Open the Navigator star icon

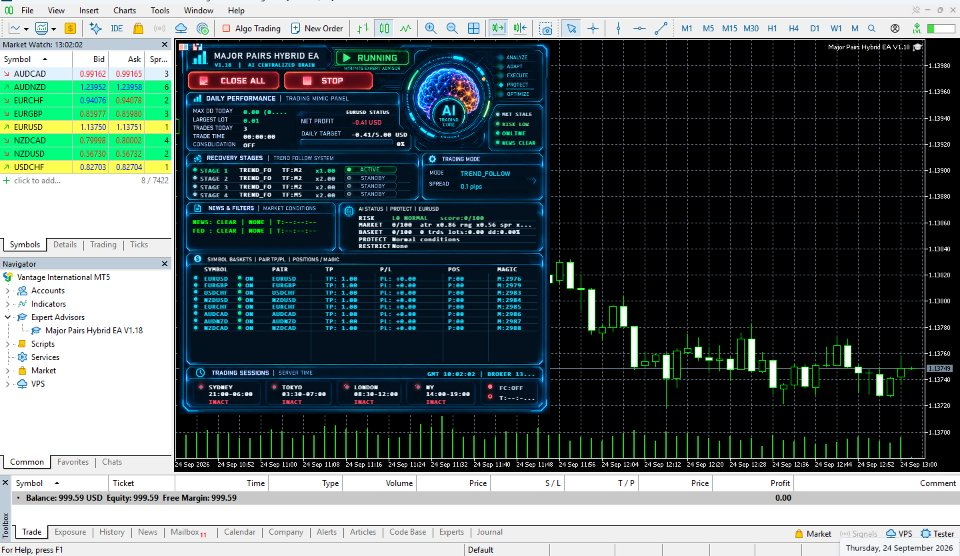click(96, 28)
